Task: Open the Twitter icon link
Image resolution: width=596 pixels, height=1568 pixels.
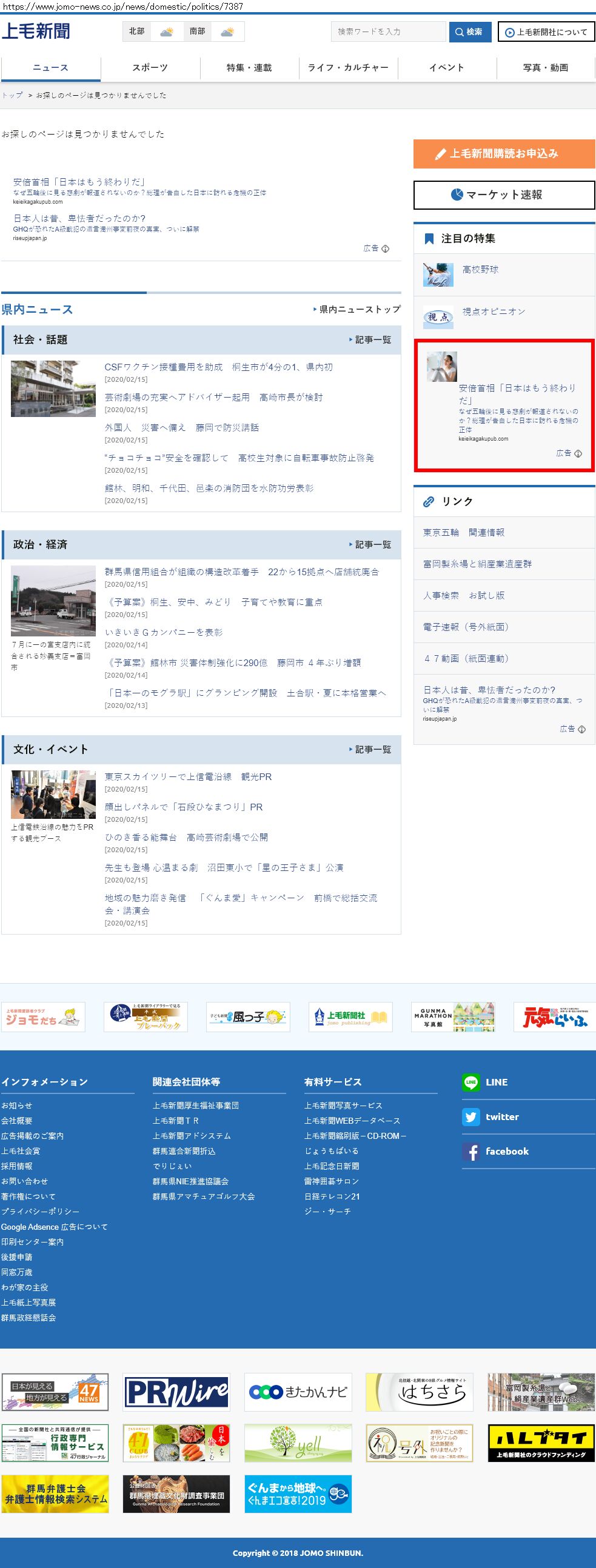Action: [470, 1116]
